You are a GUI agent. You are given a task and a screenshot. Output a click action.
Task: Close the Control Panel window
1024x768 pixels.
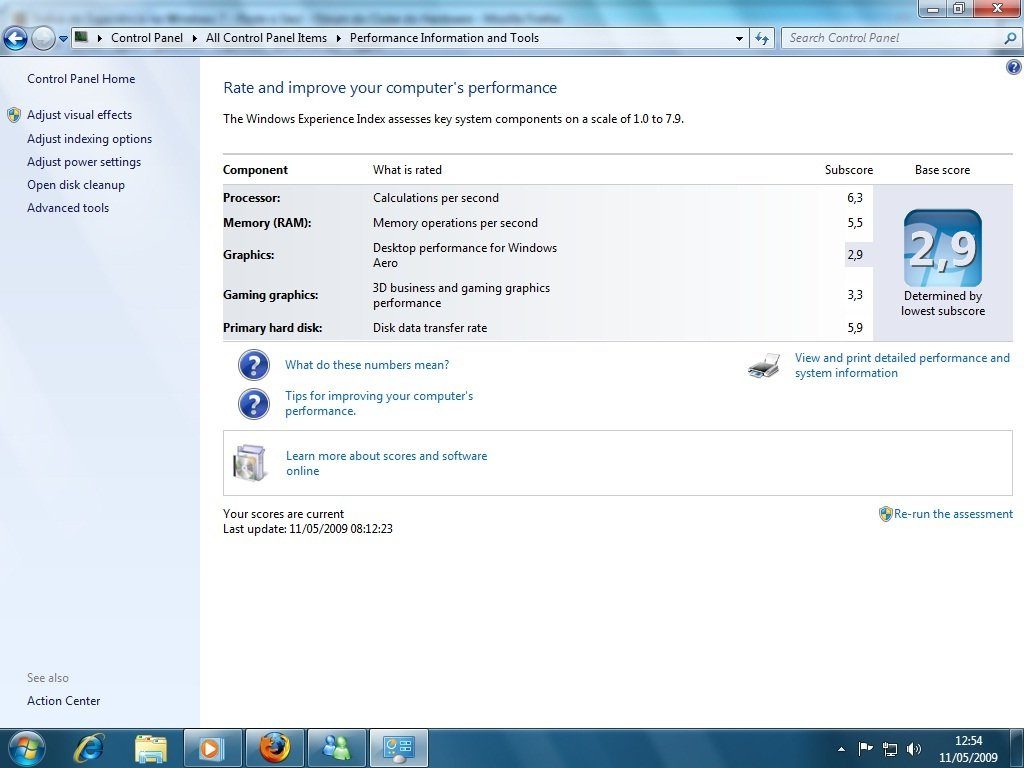pyautogui.click(x=997, y=8)
